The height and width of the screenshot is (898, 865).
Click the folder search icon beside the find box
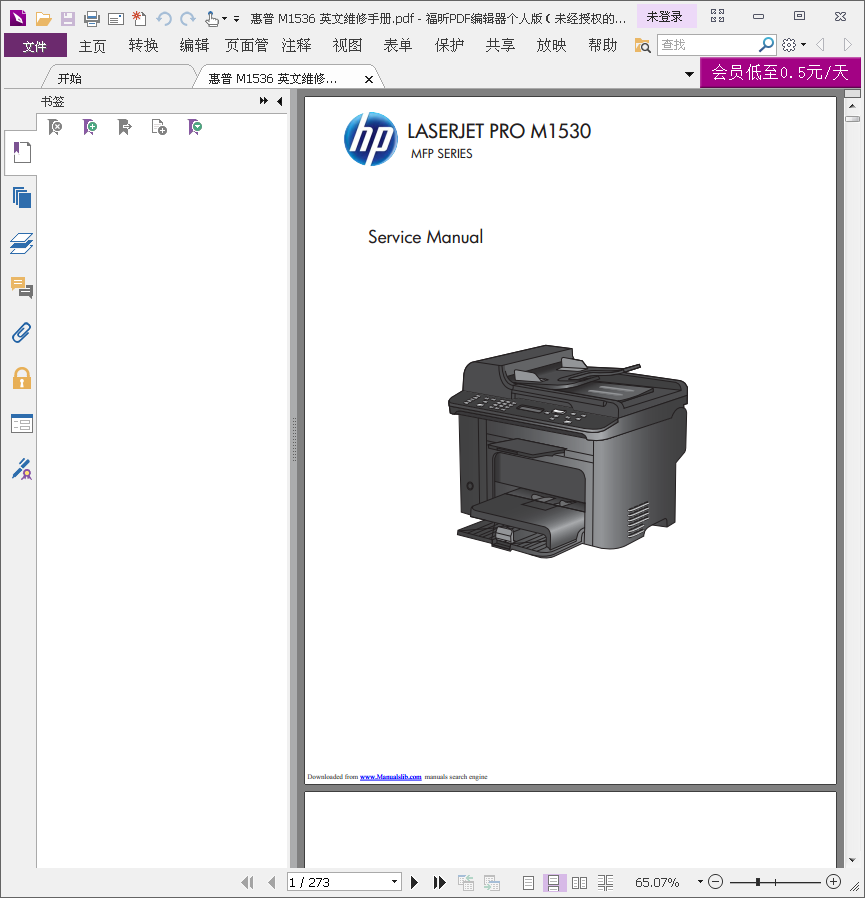pos(642,45)
